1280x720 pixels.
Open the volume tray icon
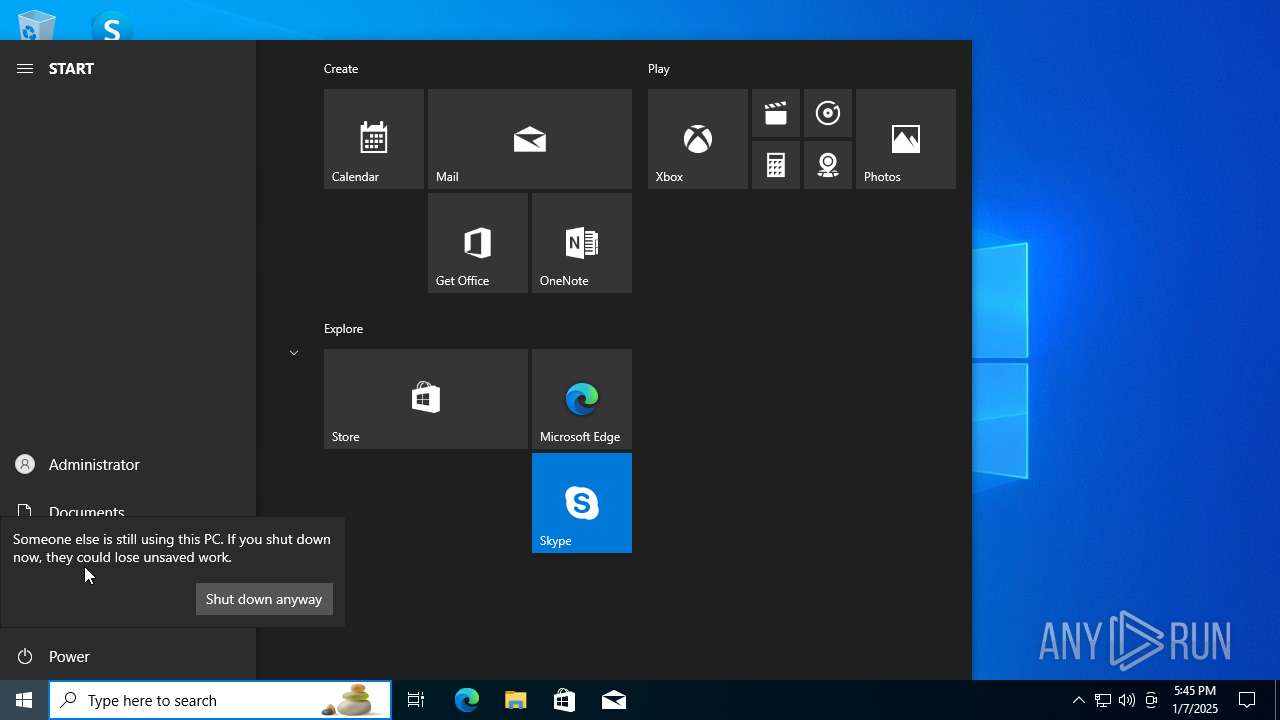coord(1127,700)
